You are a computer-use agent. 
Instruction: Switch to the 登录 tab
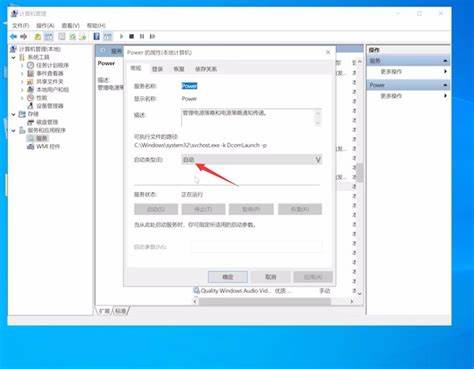[157, 69]
